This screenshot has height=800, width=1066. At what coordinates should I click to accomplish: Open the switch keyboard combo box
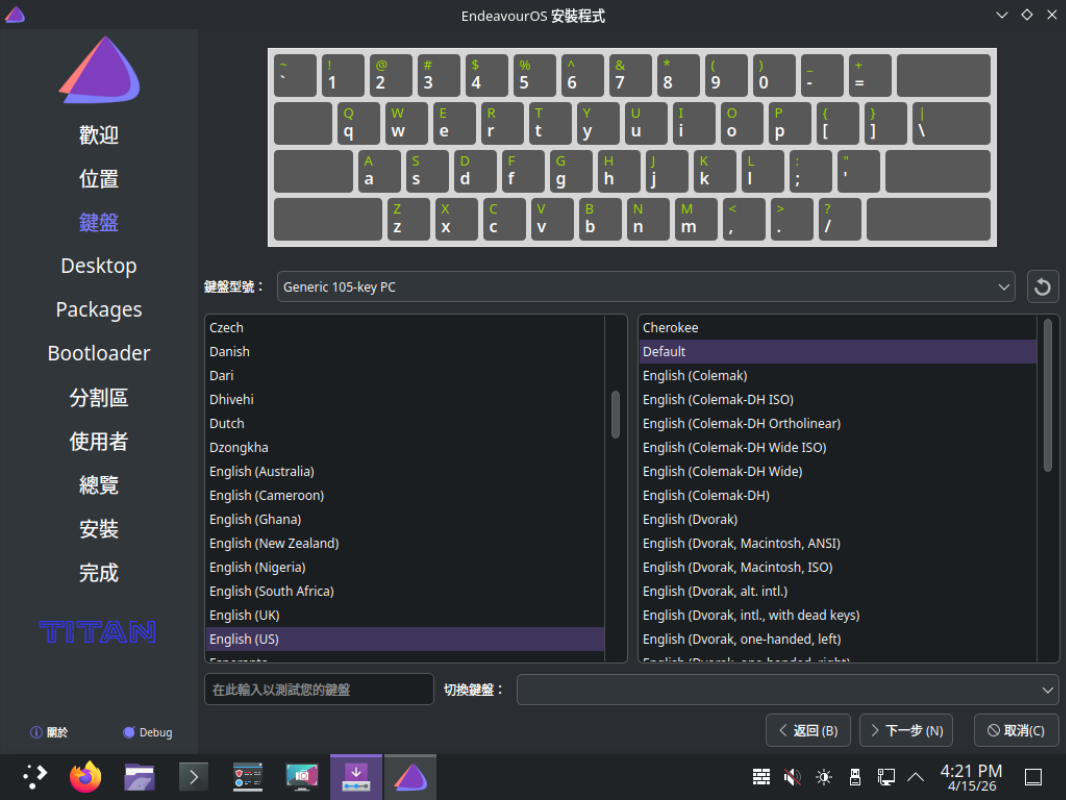[787, 689]
